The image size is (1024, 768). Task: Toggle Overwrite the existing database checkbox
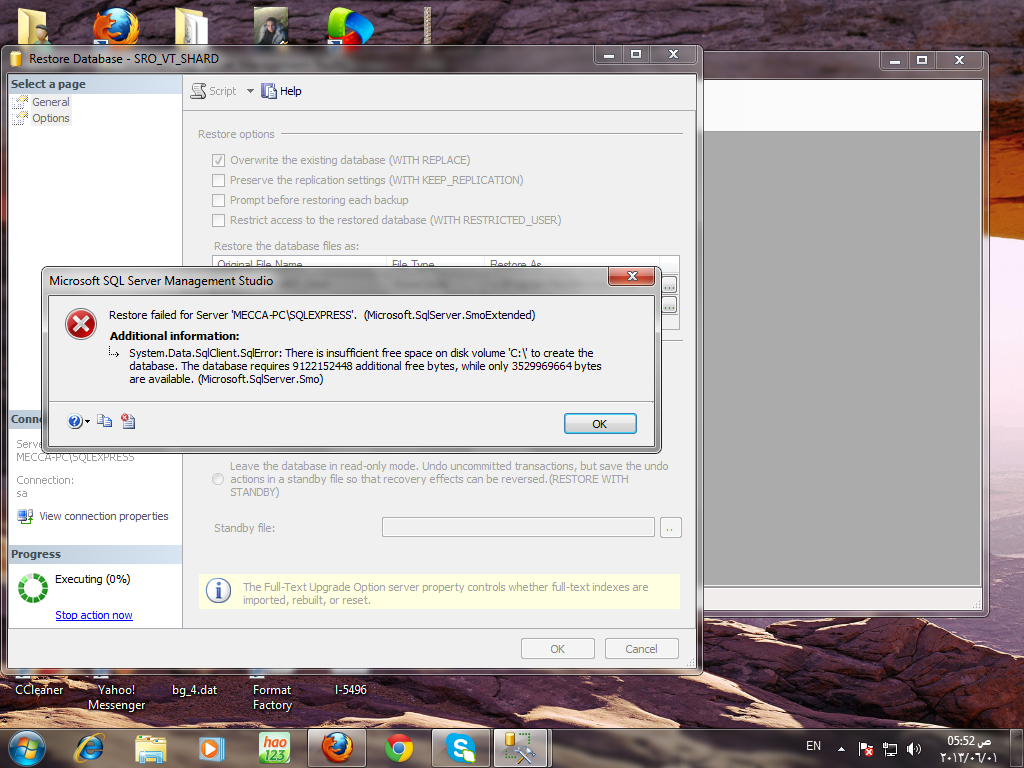pos(219,161)
